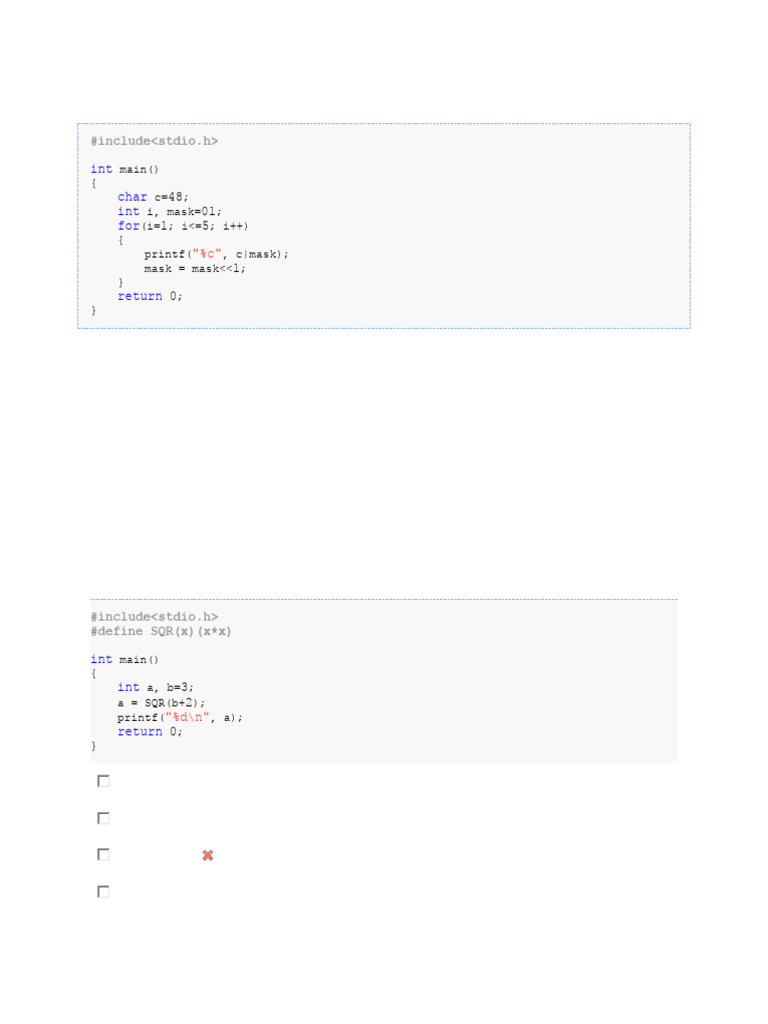
Task: Click the 'int a, b=3;' declaration
Action: [155, 687]
